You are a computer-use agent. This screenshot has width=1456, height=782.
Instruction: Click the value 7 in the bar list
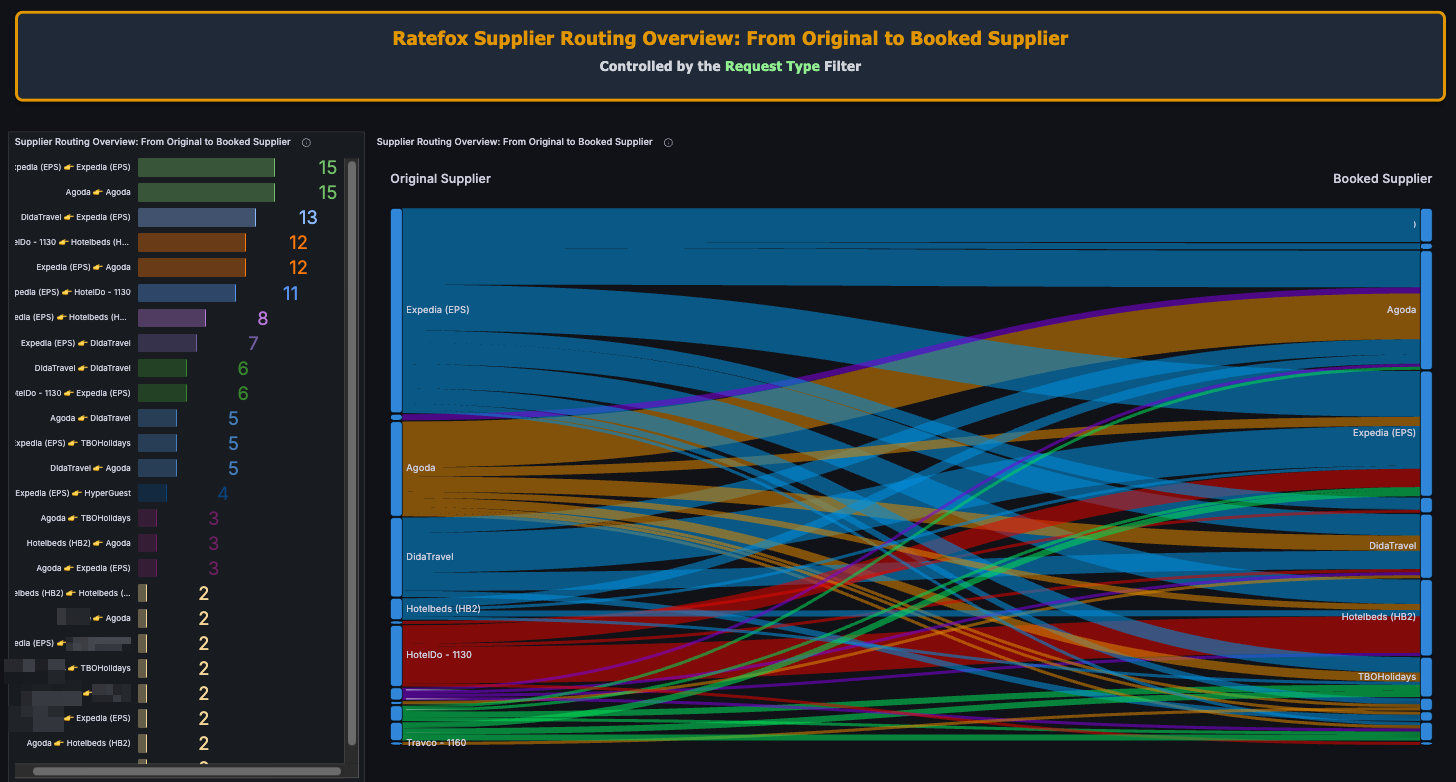tap(253, 343)
